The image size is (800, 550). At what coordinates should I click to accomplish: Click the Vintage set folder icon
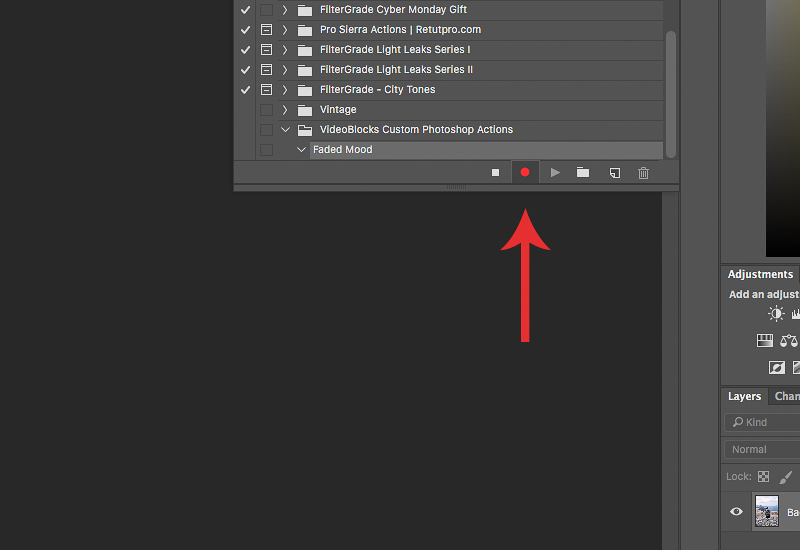pyautogui.click(x=305, y=110)
